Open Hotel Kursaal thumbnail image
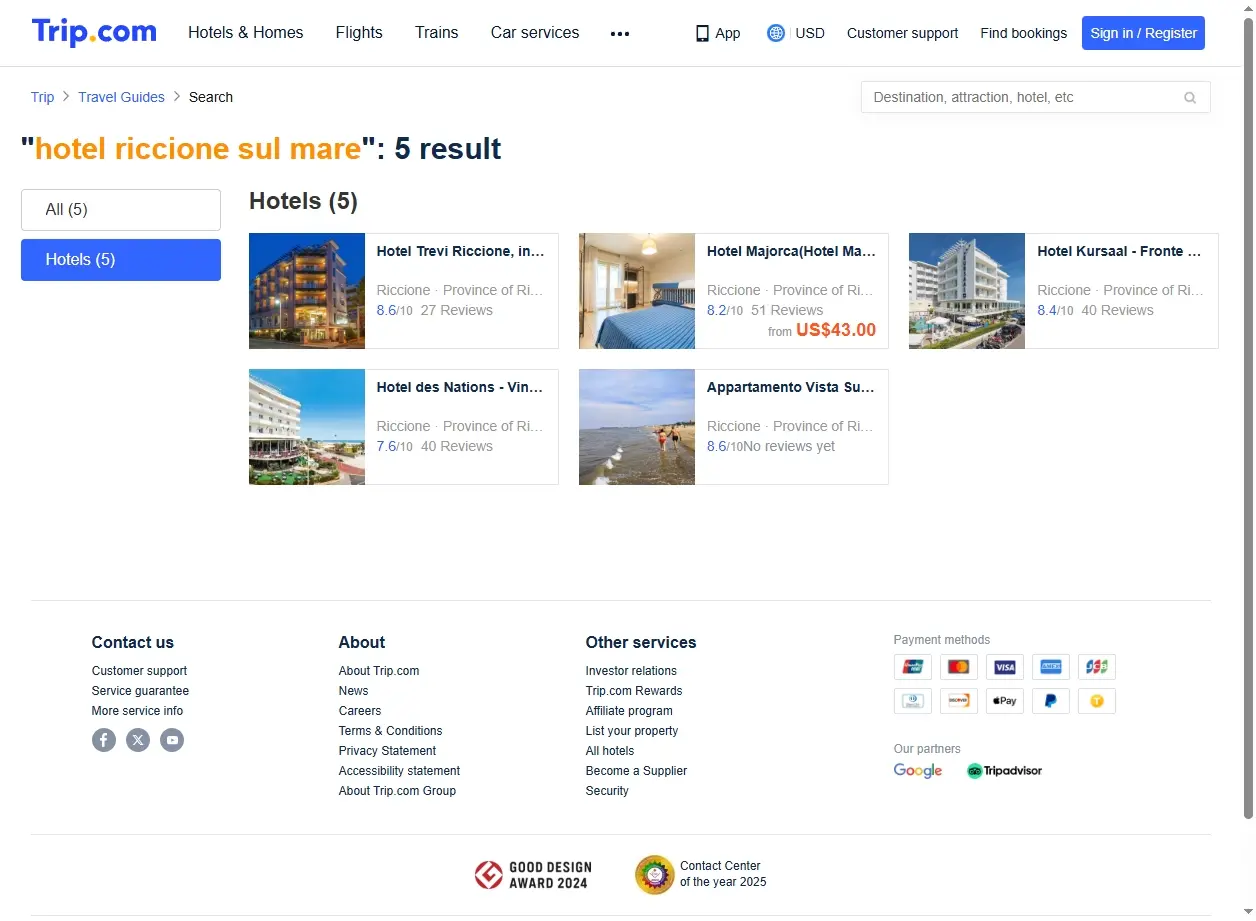Screen dimensions: 1256x921 (967, 291)
